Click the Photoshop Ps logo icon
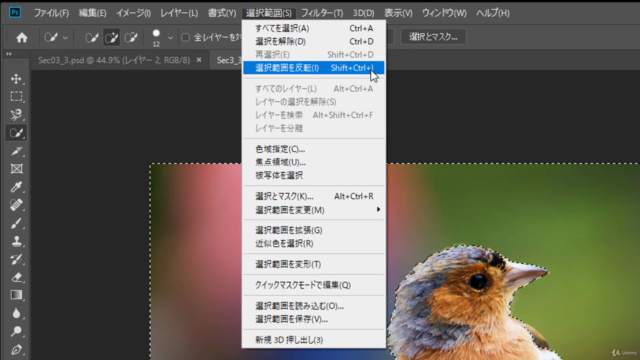640x360 pixels. tap(15, 13)
